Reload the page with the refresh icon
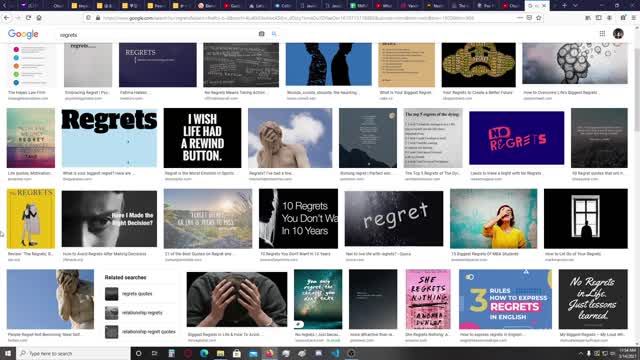The image size is (640, 360). click(x=28, y=18)
